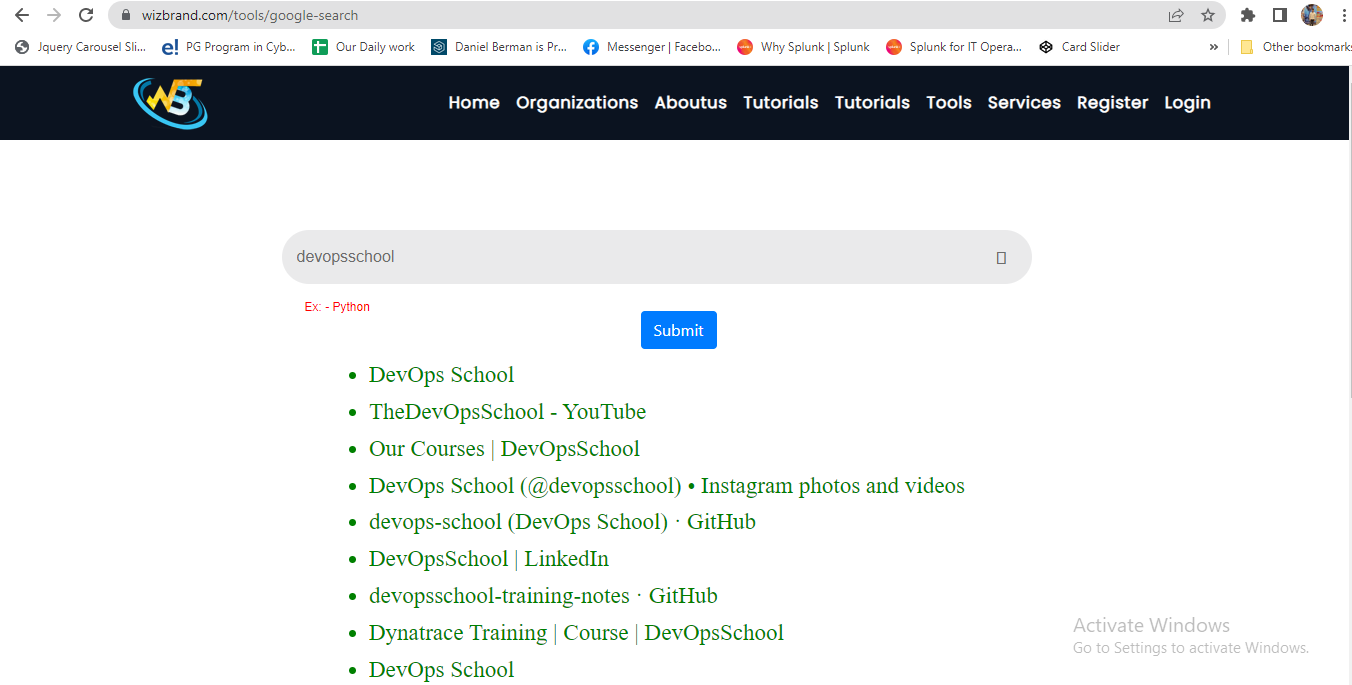Open Dynatrace Training | Course result

[x=576, y=632]
